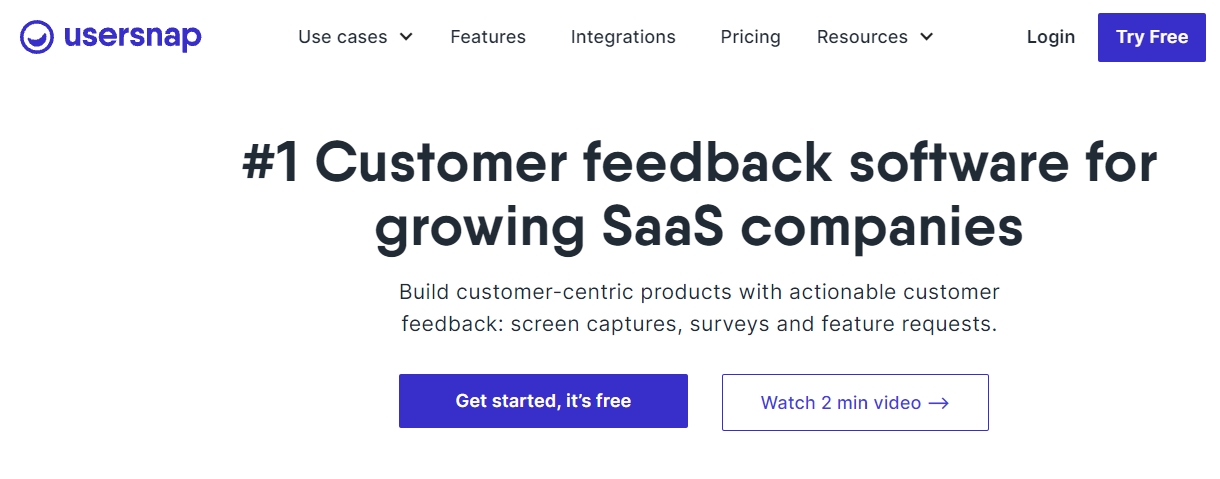Open the Resources menu label
Viewport: 1220px width, 479px height.
(862, 37)
